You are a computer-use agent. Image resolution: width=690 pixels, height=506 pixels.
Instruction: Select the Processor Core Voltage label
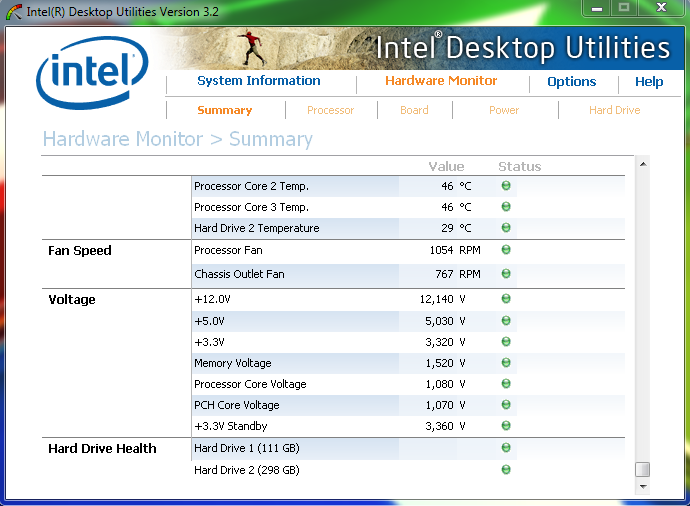click(x=250, y=385)
